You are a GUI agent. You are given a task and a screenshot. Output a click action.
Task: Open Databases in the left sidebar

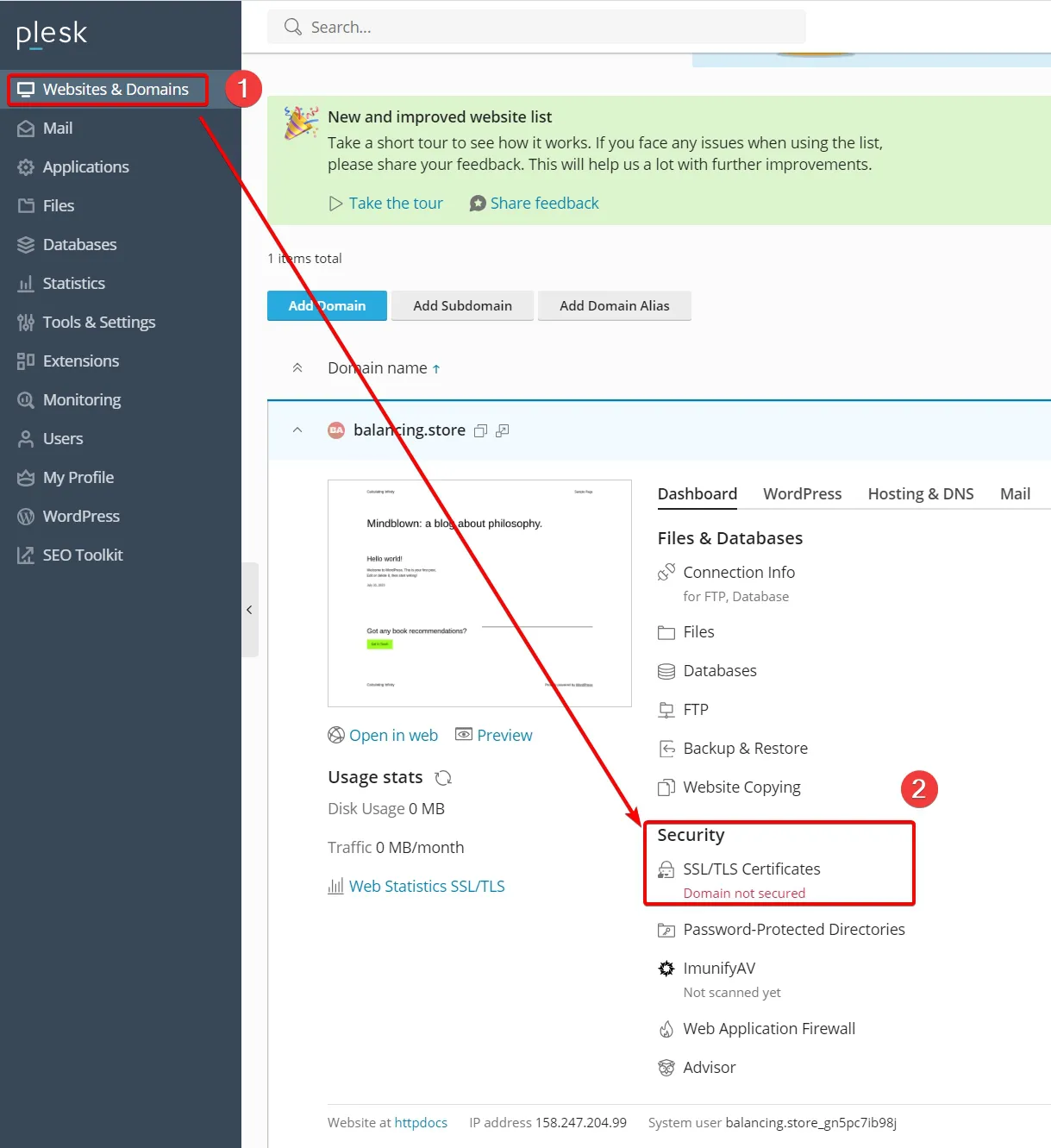coord(79,245)
